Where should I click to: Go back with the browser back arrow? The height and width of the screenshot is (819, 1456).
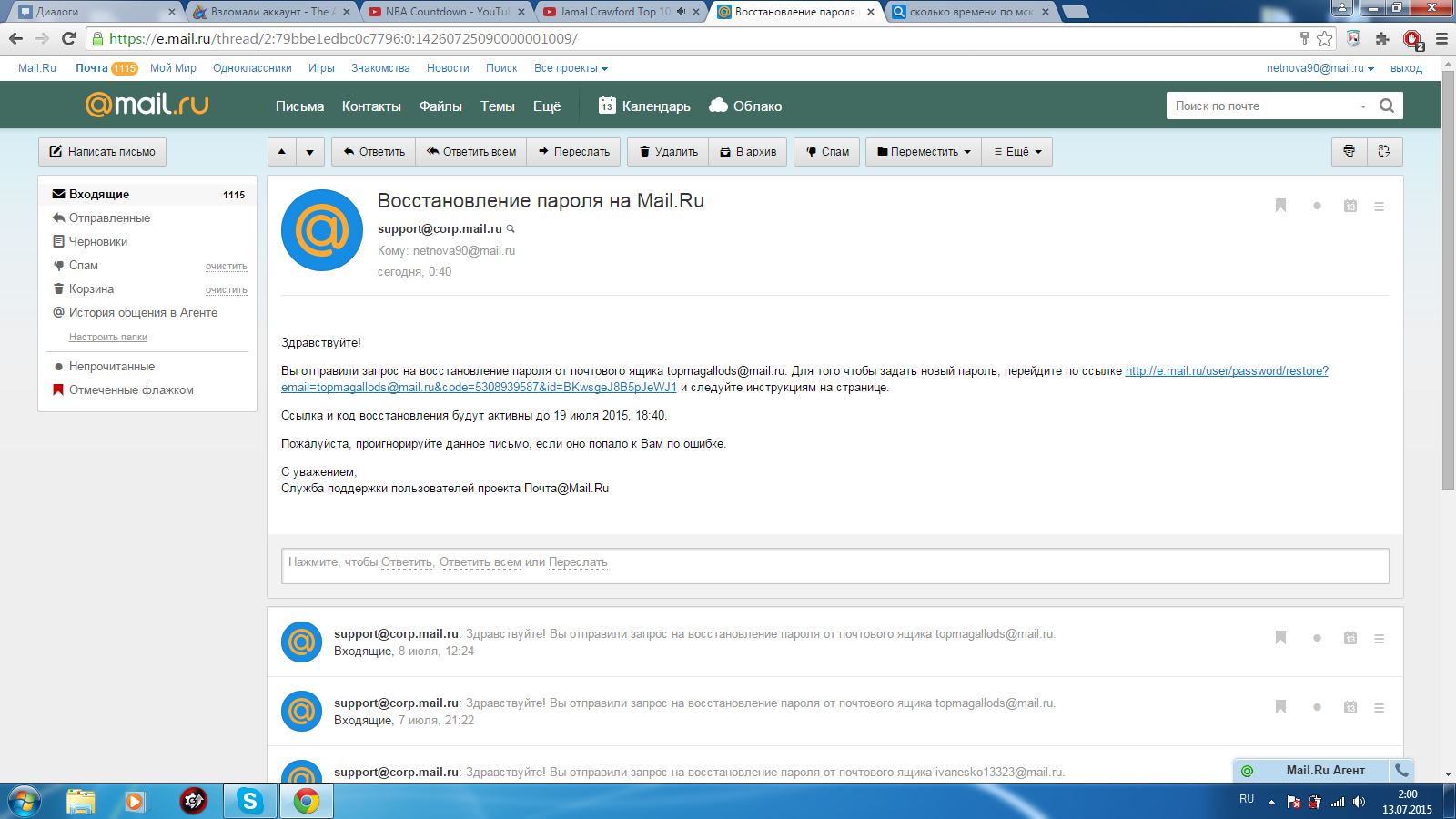pyautogui.click(x=15, y=38)
